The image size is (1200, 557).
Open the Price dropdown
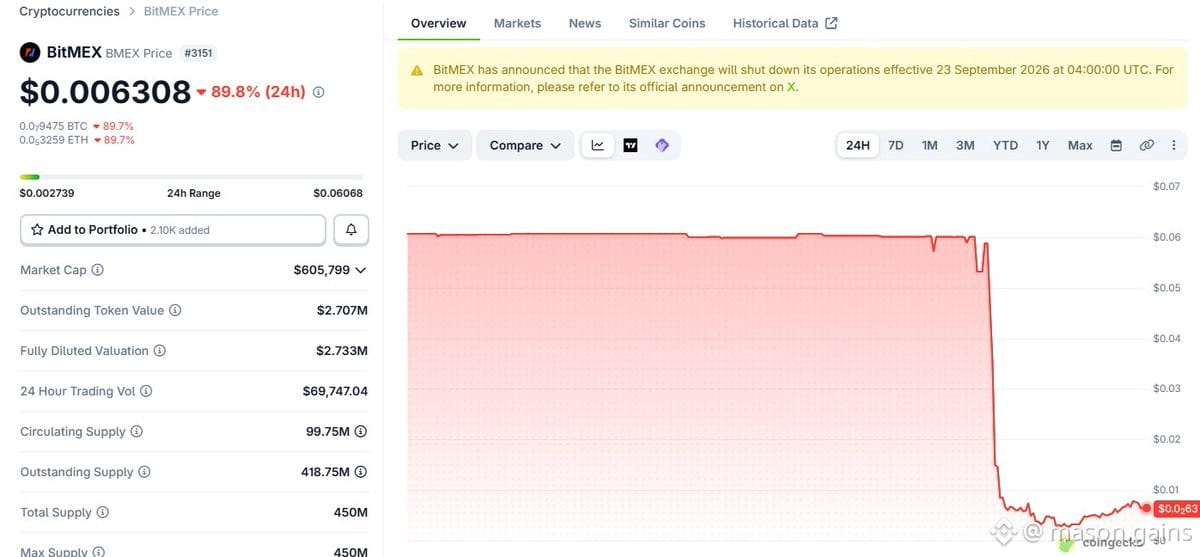[434, 145]
